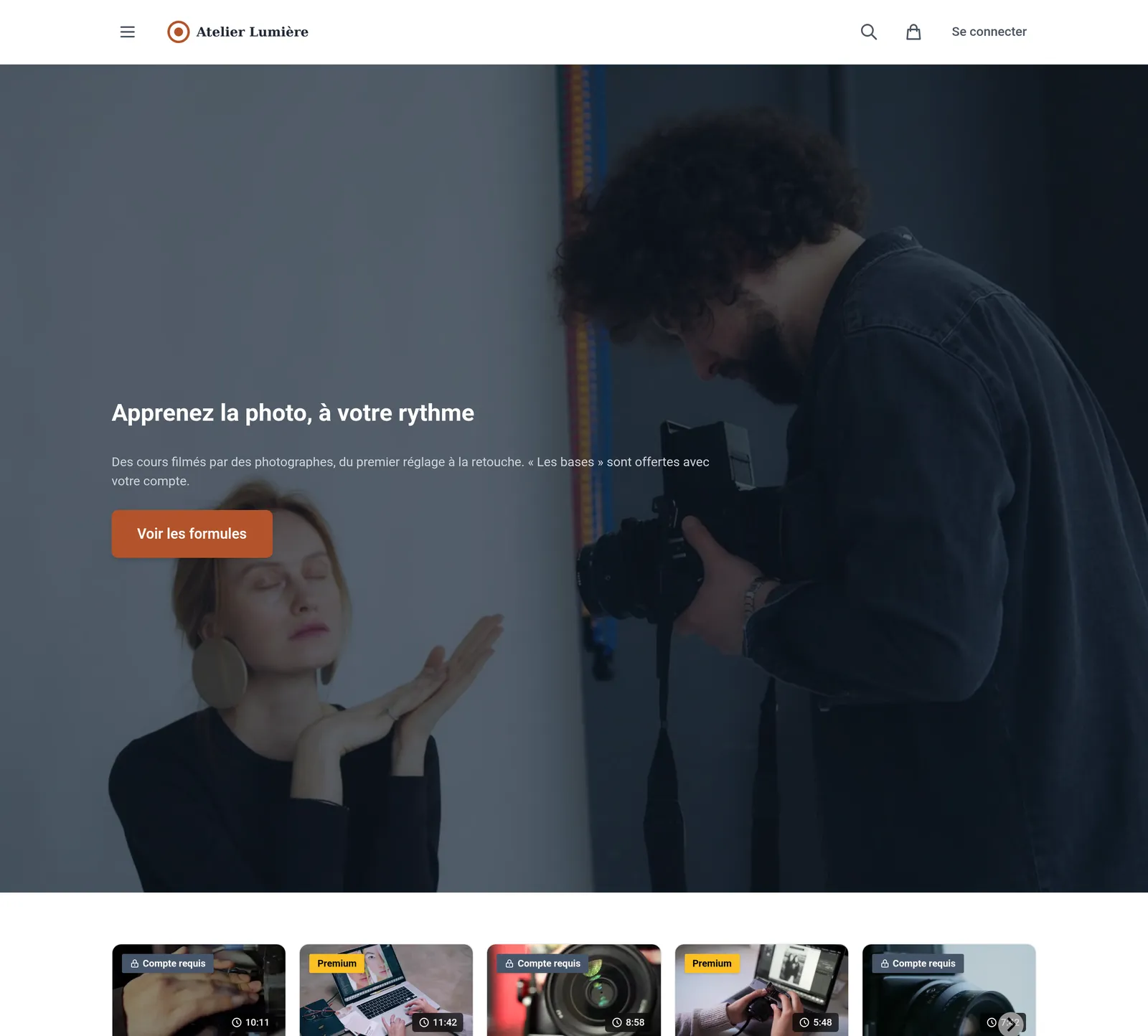
Task: Click the 10:11 duration label
Action: (250, 1022)
